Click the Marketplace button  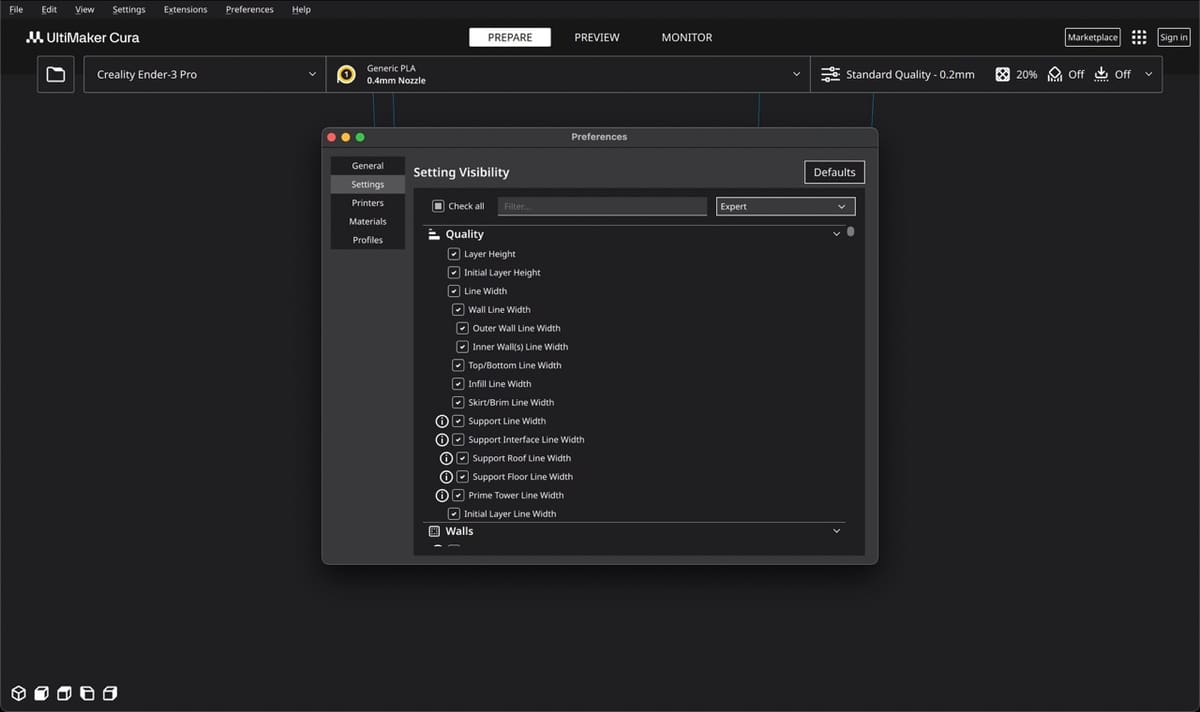coord(1092,37)
